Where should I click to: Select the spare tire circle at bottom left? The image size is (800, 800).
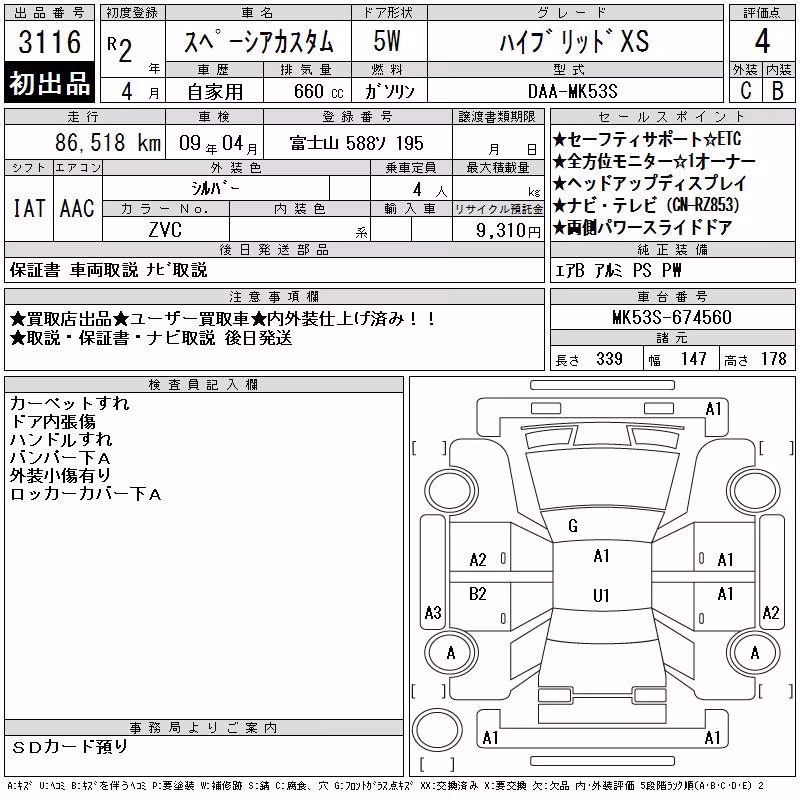point(437,730)
